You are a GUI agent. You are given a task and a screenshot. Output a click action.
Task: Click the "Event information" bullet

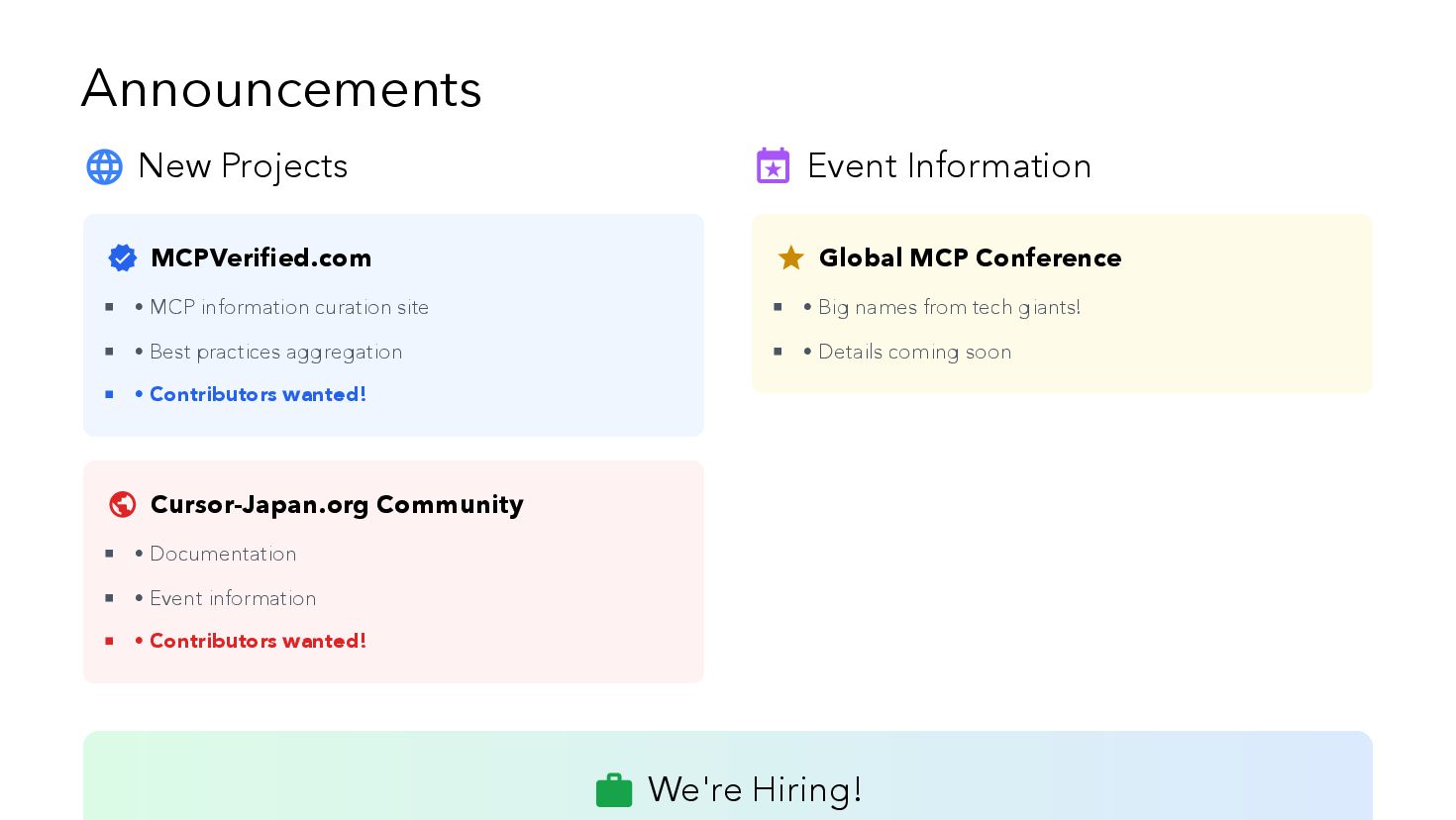(233, 598)
